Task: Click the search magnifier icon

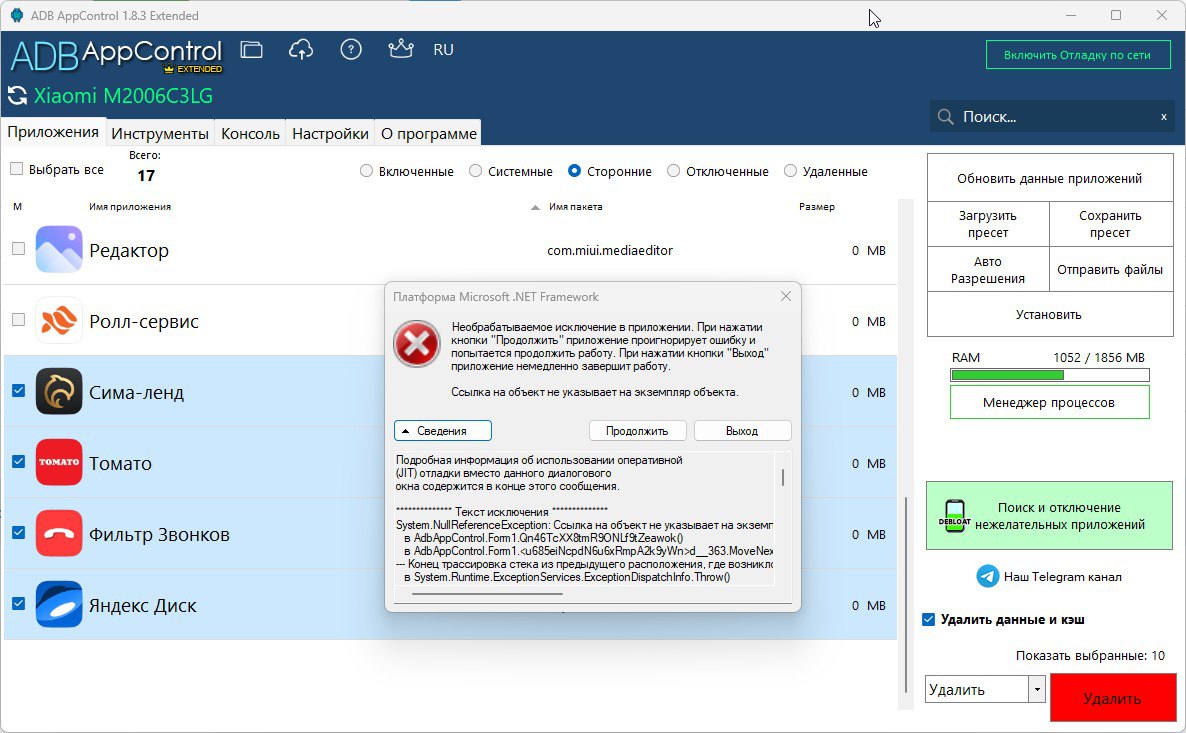Action: click(945, 116)
